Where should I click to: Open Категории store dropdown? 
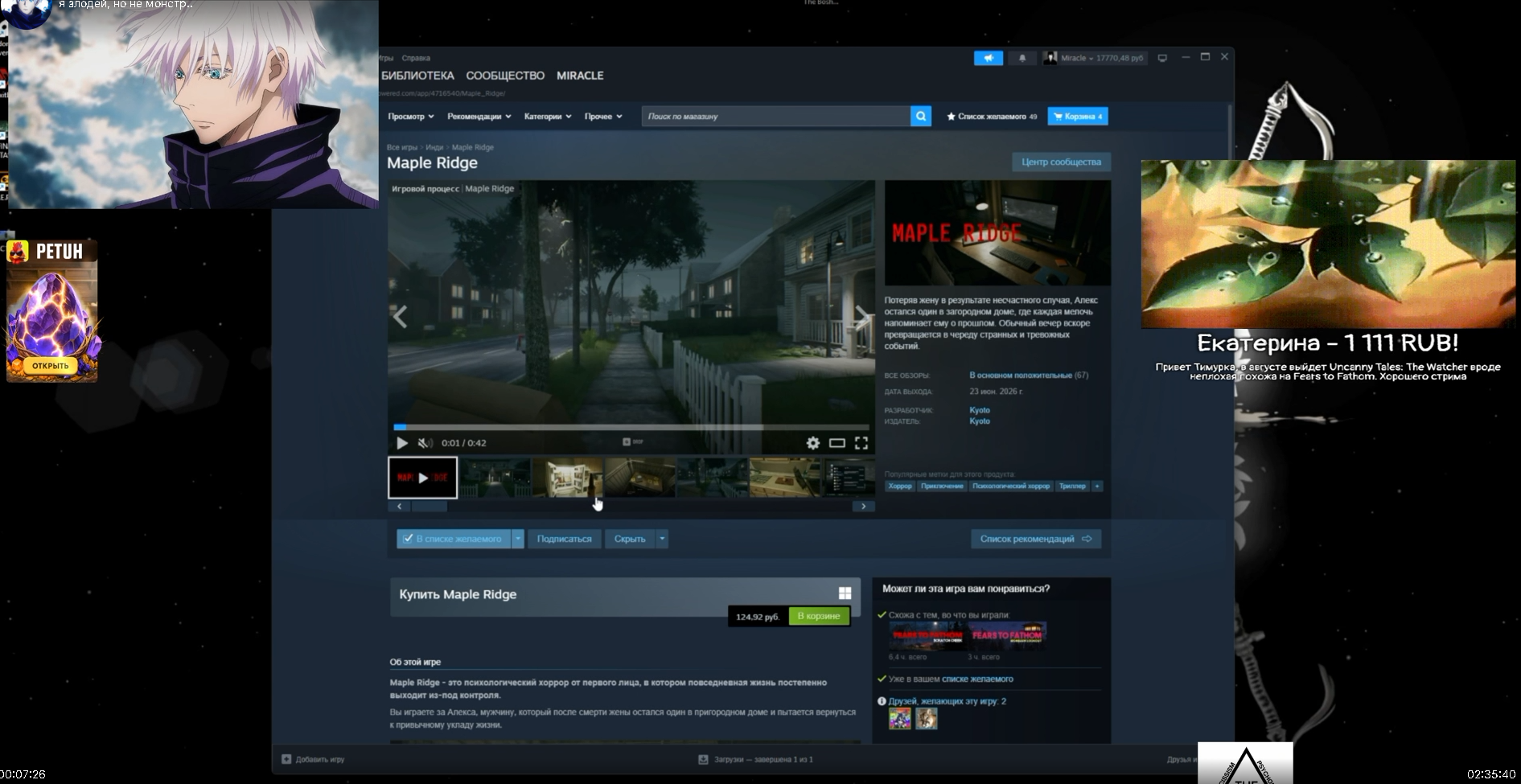548,117
